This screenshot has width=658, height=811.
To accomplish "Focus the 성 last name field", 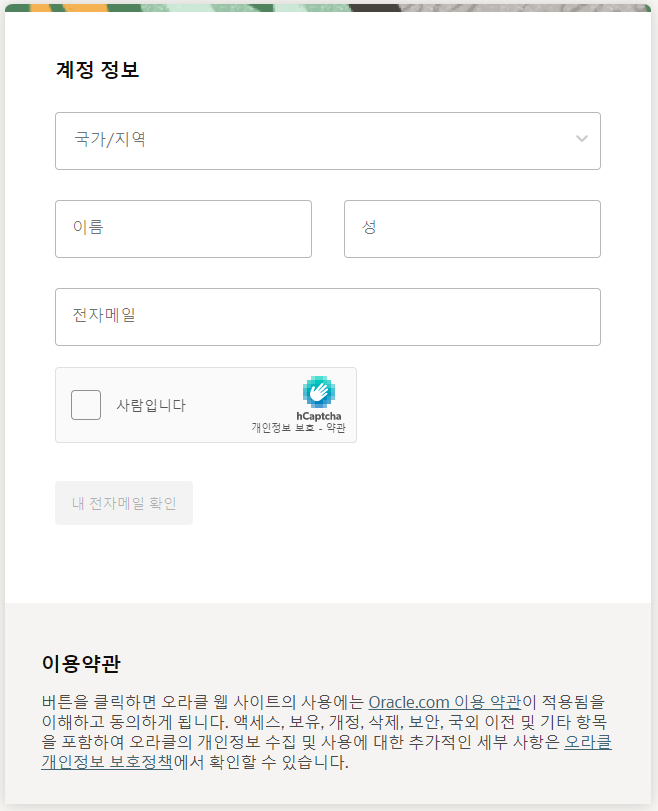I will click(472, 229).
